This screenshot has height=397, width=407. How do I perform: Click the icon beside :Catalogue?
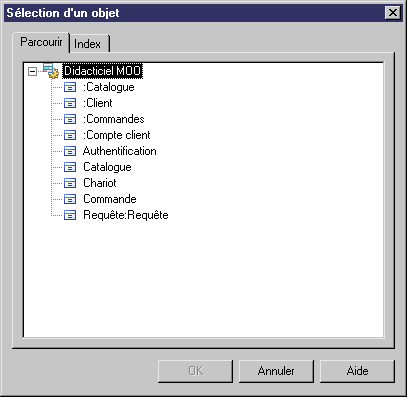point(70,87)
